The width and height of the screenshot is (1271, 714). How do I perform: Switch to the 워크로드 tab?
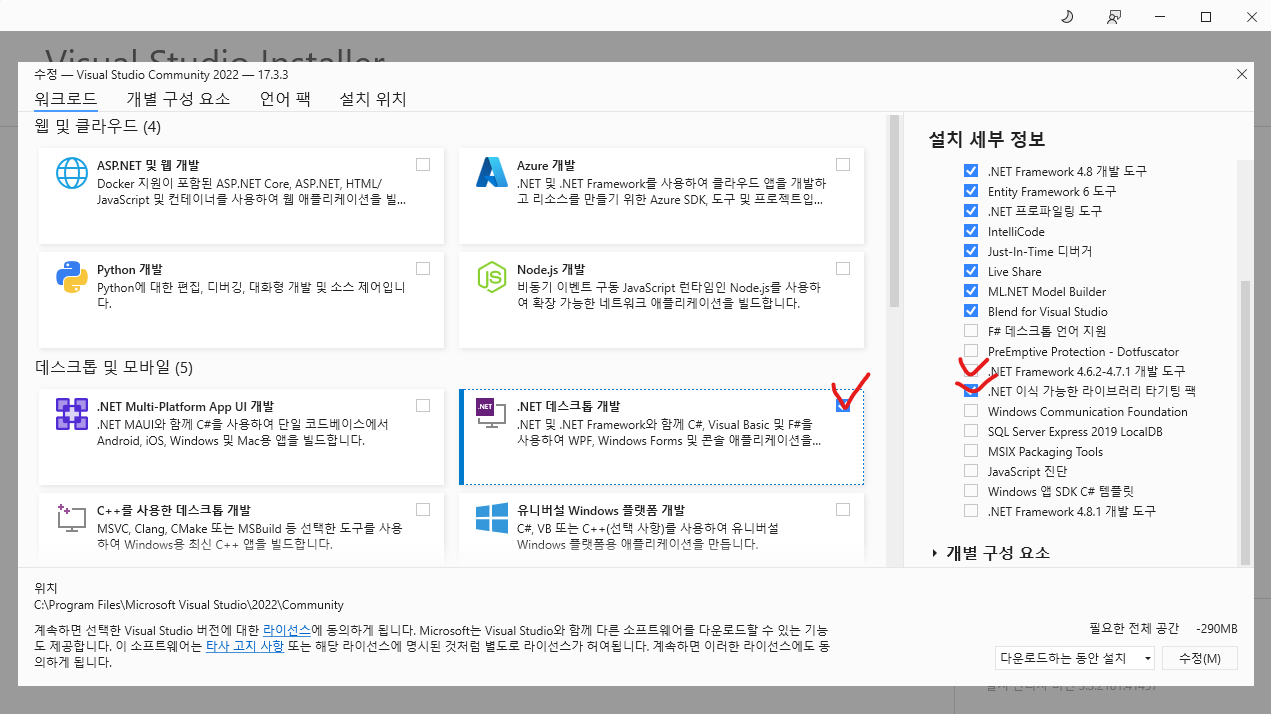click(x=66, y=98)
